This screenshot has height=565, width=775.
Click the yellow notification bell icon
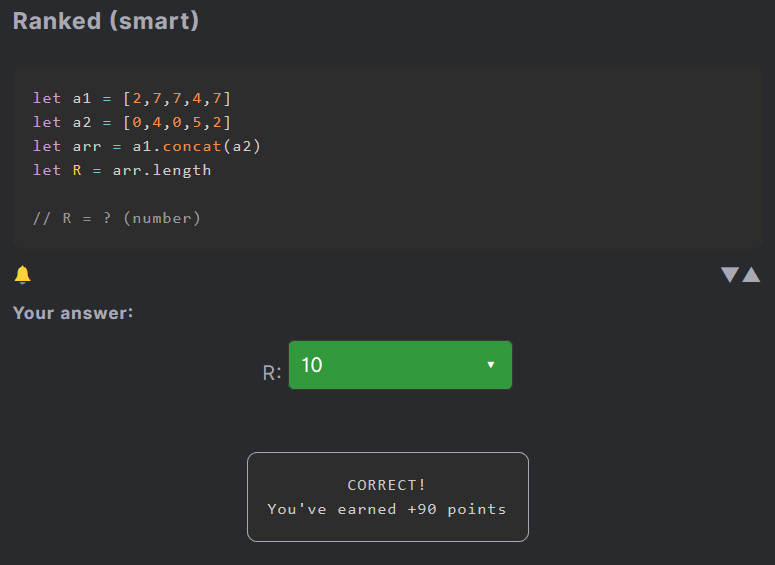(x=22, y=274)
